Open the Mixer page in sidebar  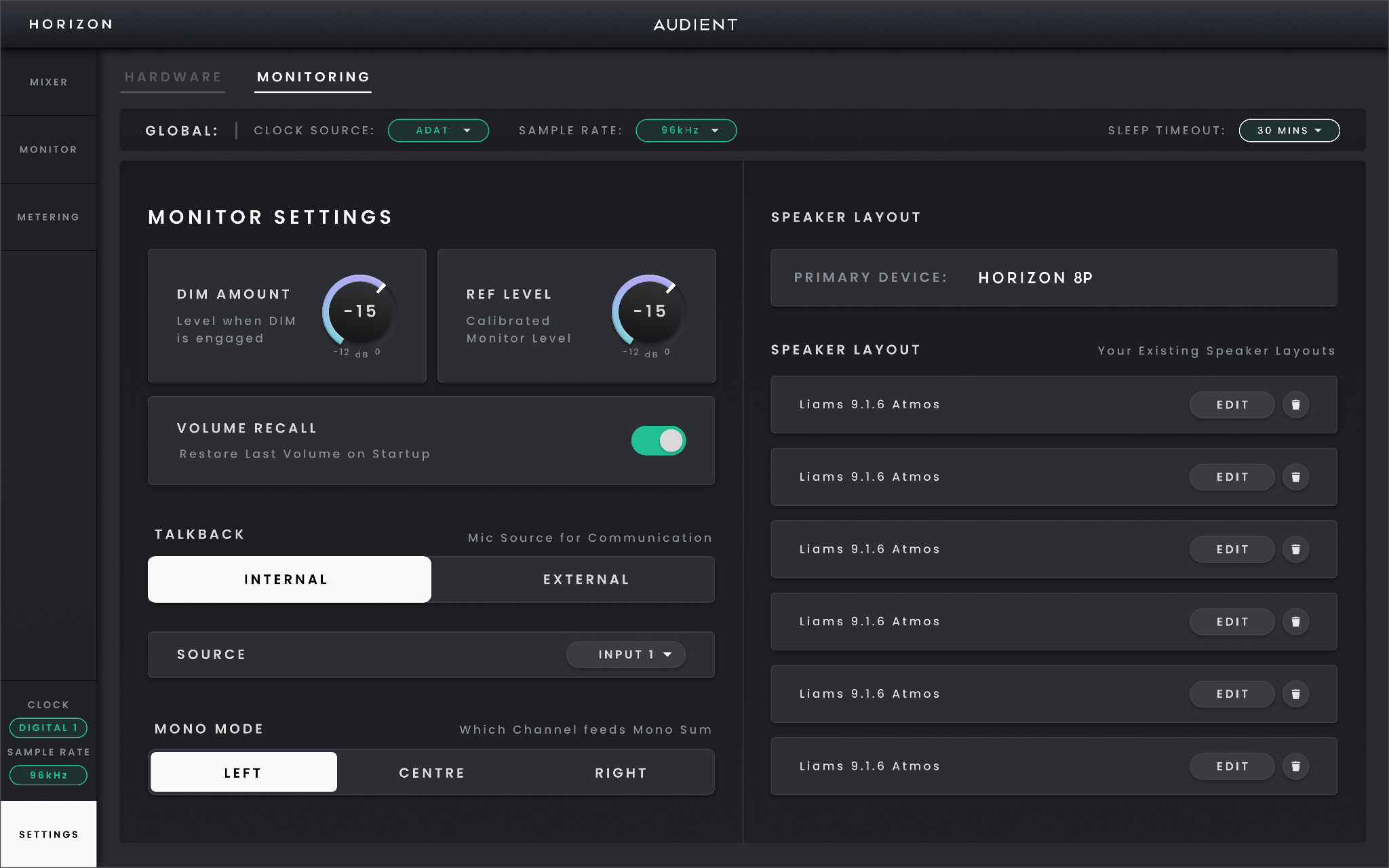pyautogui.click(x=49, y=82)
